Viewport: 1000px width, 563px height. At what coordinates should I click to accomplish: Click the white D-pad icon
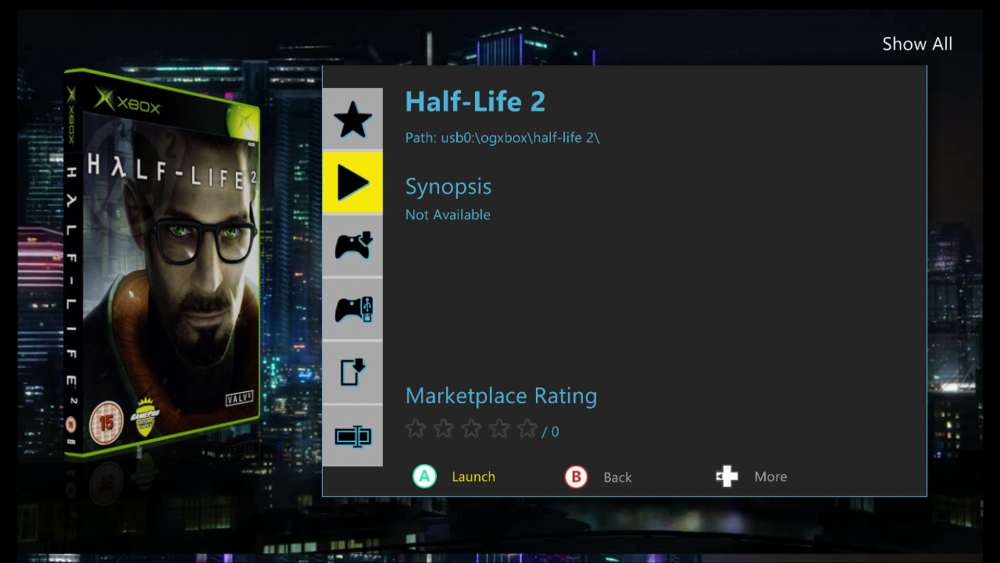pyautogui.click(x=726, y=476)
